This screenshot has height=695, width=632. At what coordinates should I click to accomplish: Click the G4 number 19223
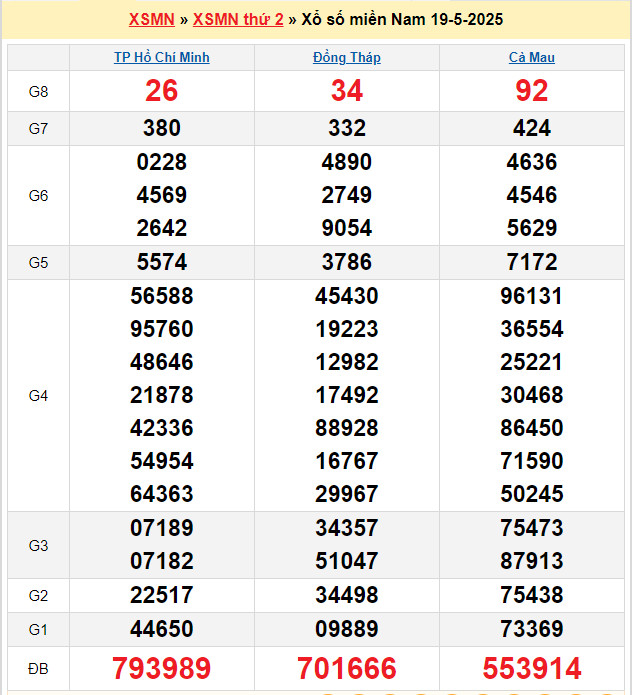pos(347,329)
